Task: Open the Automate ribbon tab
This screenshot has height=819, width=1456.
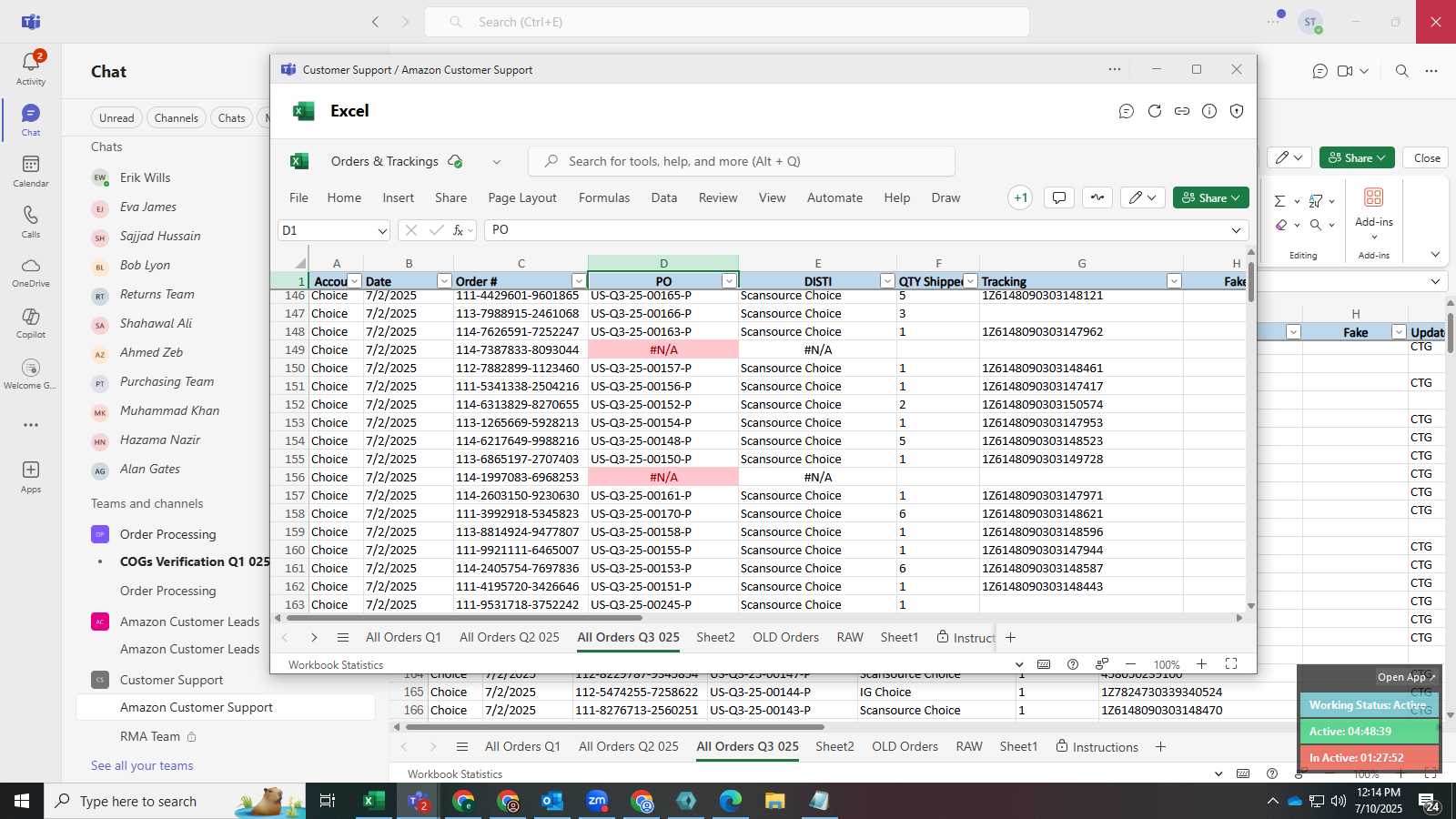Action: (834, 197)
